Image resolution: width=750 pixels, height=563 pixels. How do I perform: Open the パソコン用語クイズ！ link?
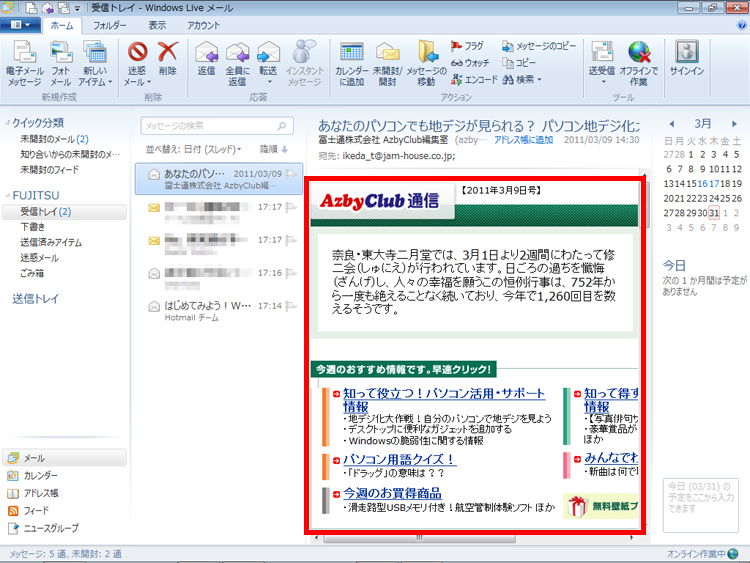click(399, 460)
